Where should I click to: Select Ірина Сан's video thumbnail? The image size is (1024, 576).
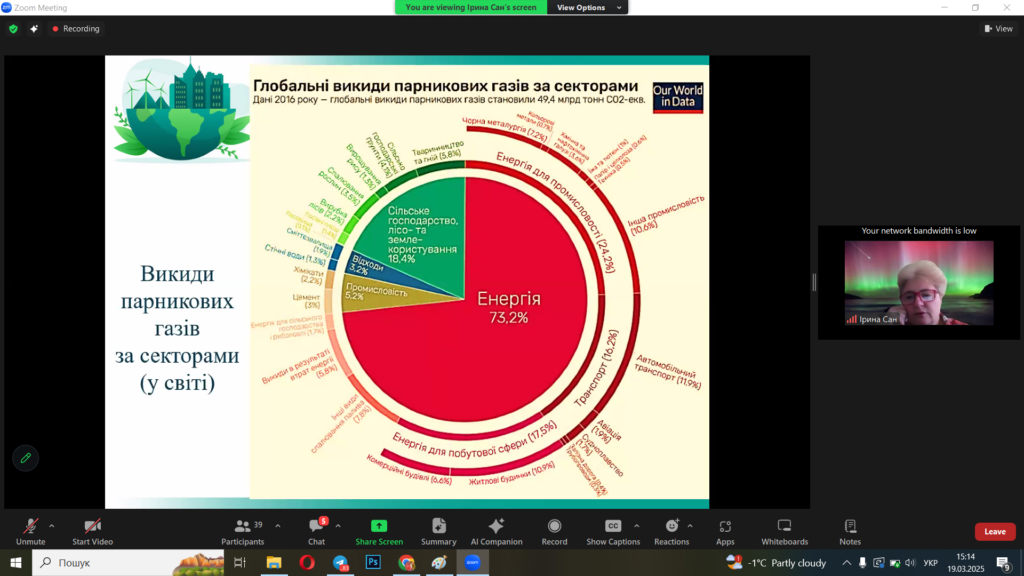point(918,283)
